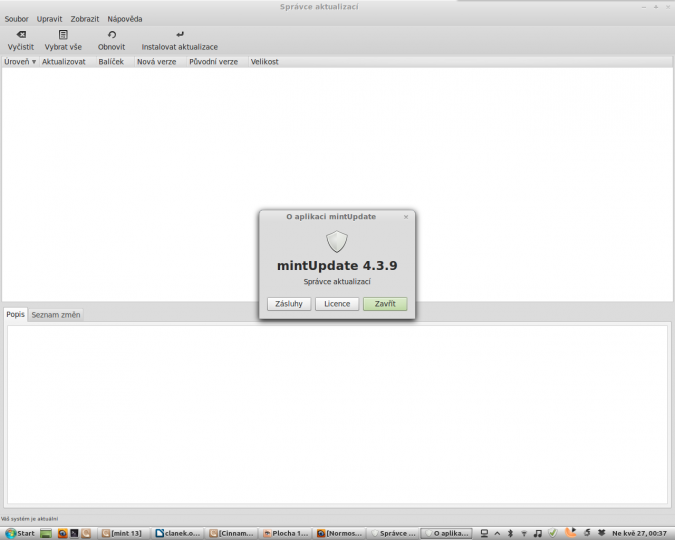Click the taskbar clock Ne kvě 27, 00:37
The height and width of the screenshot is (540, 675).
639,534
